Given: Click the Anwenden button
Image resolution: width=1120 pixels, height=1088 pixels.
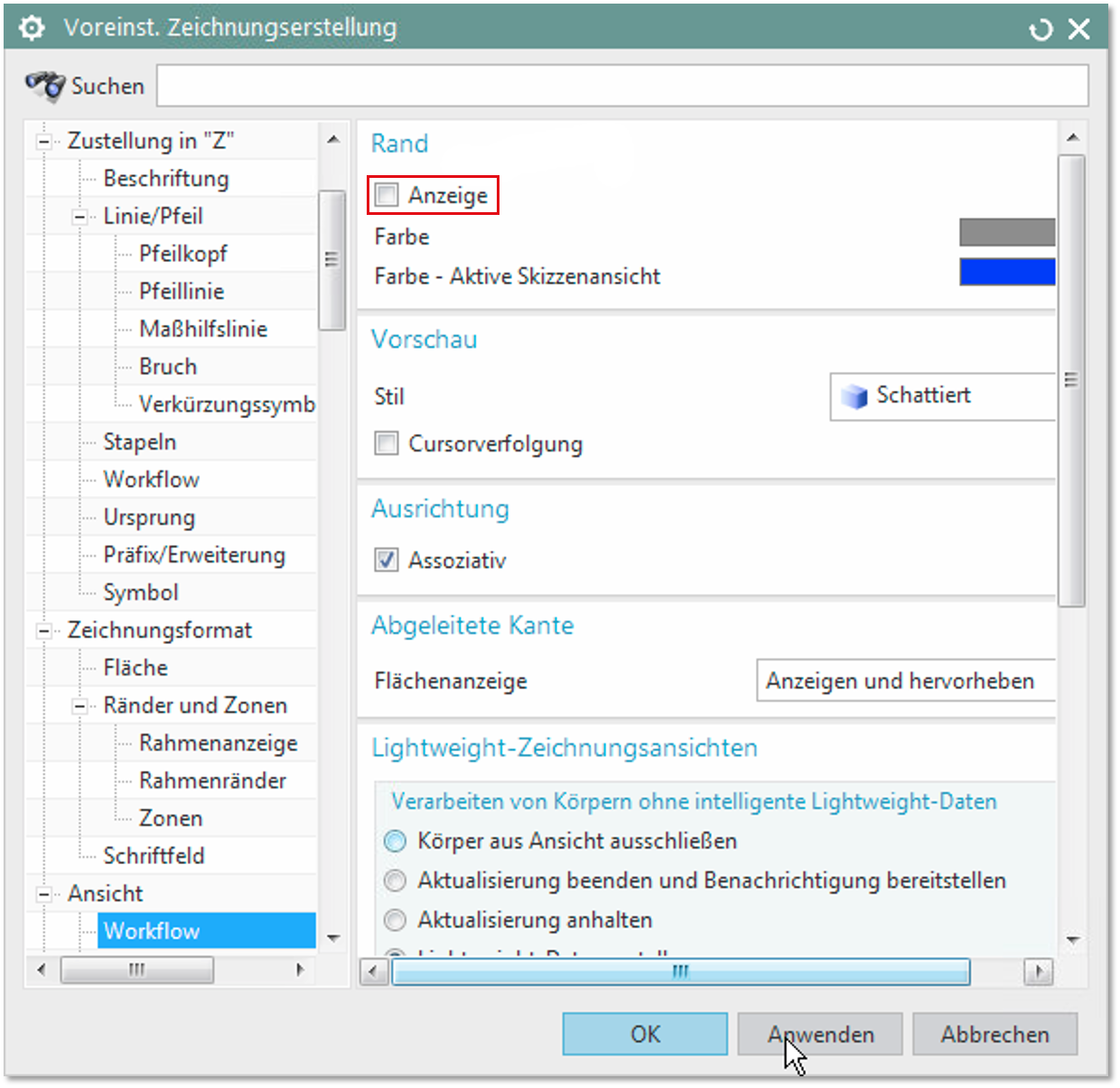Looking at the screenshot, I should click(x=820, y=1034).
